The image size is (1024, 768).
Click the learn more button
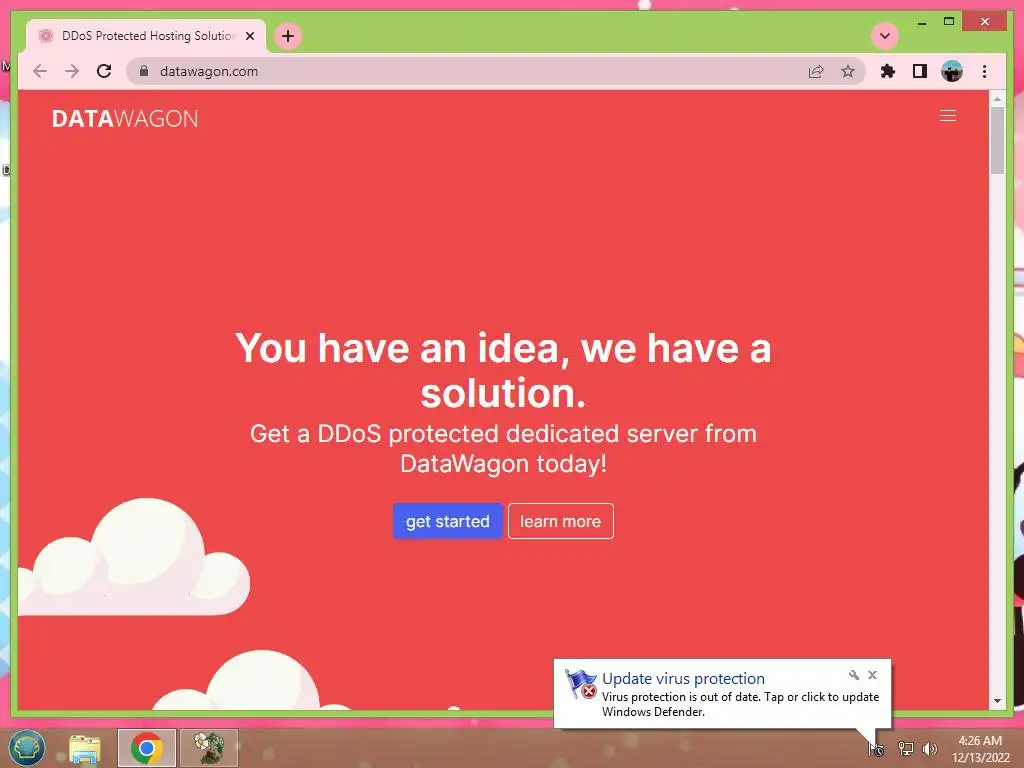(560, 521)
